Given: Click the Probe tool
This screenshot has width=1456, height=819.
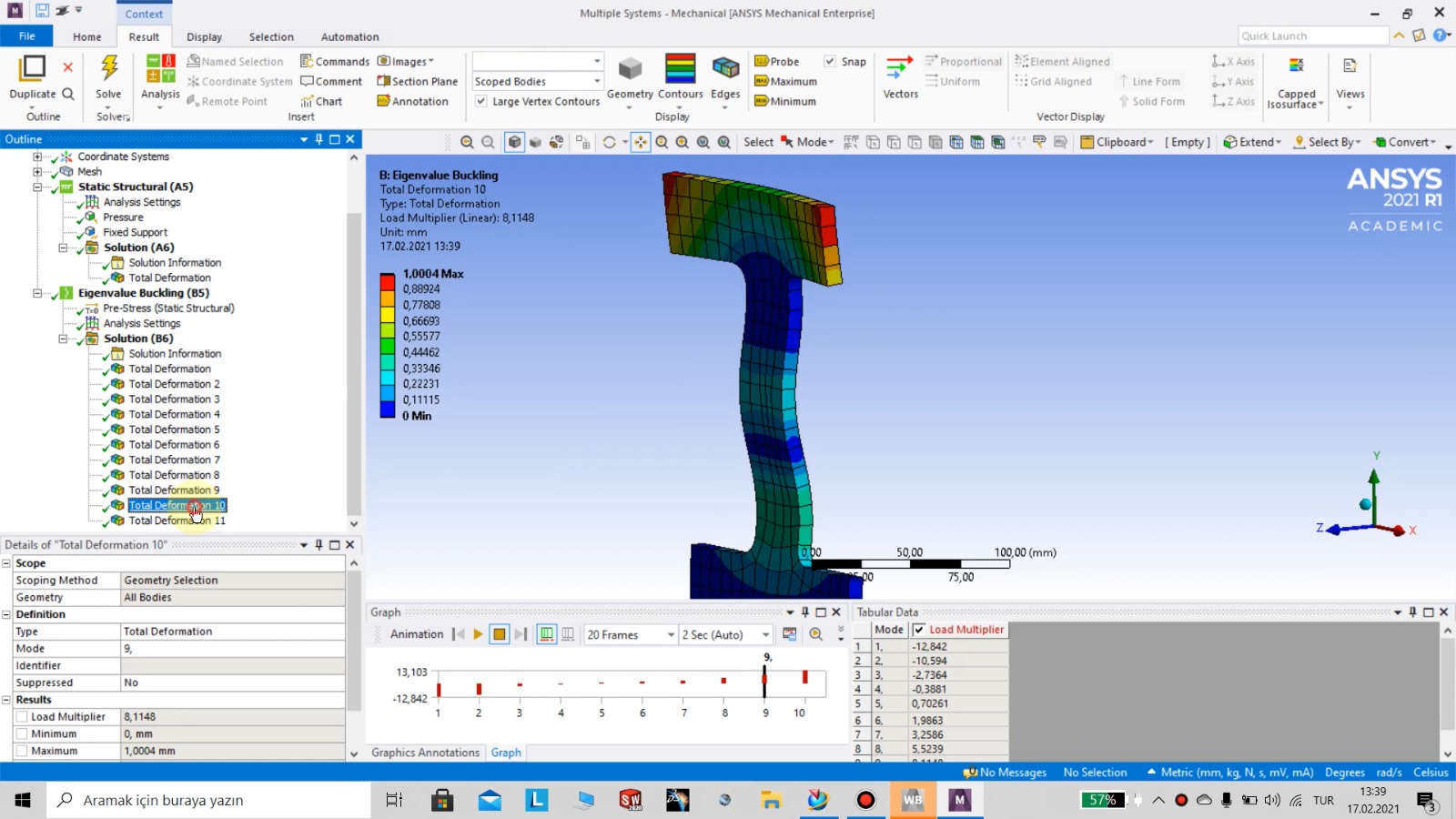Looking at the screenshot, I should (x=777, y=61).
